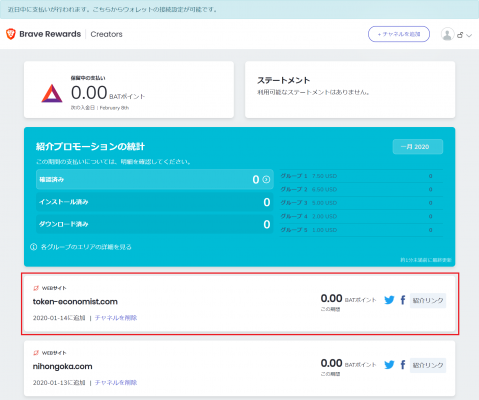Click the 2020-01-13 added date text
The width and height of the screenshot is (479, 400).
[x=59, y=382]
